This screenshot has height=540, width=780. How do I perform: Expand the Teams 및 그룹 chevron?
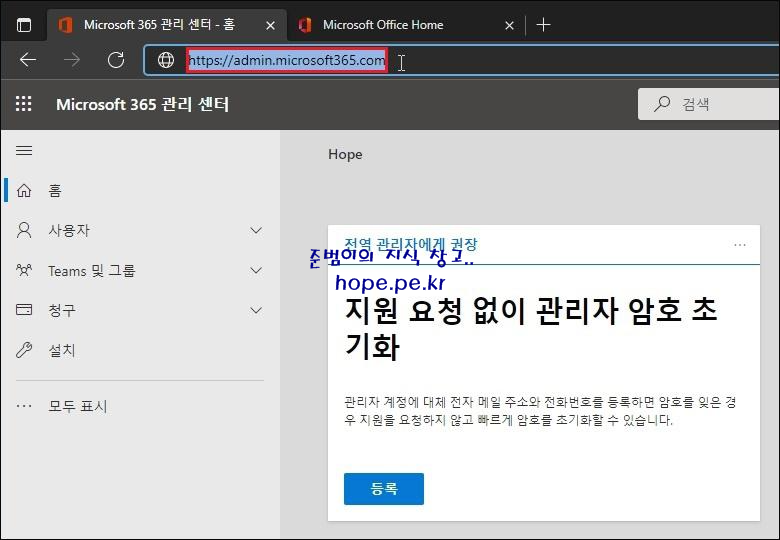pos(256,270)
